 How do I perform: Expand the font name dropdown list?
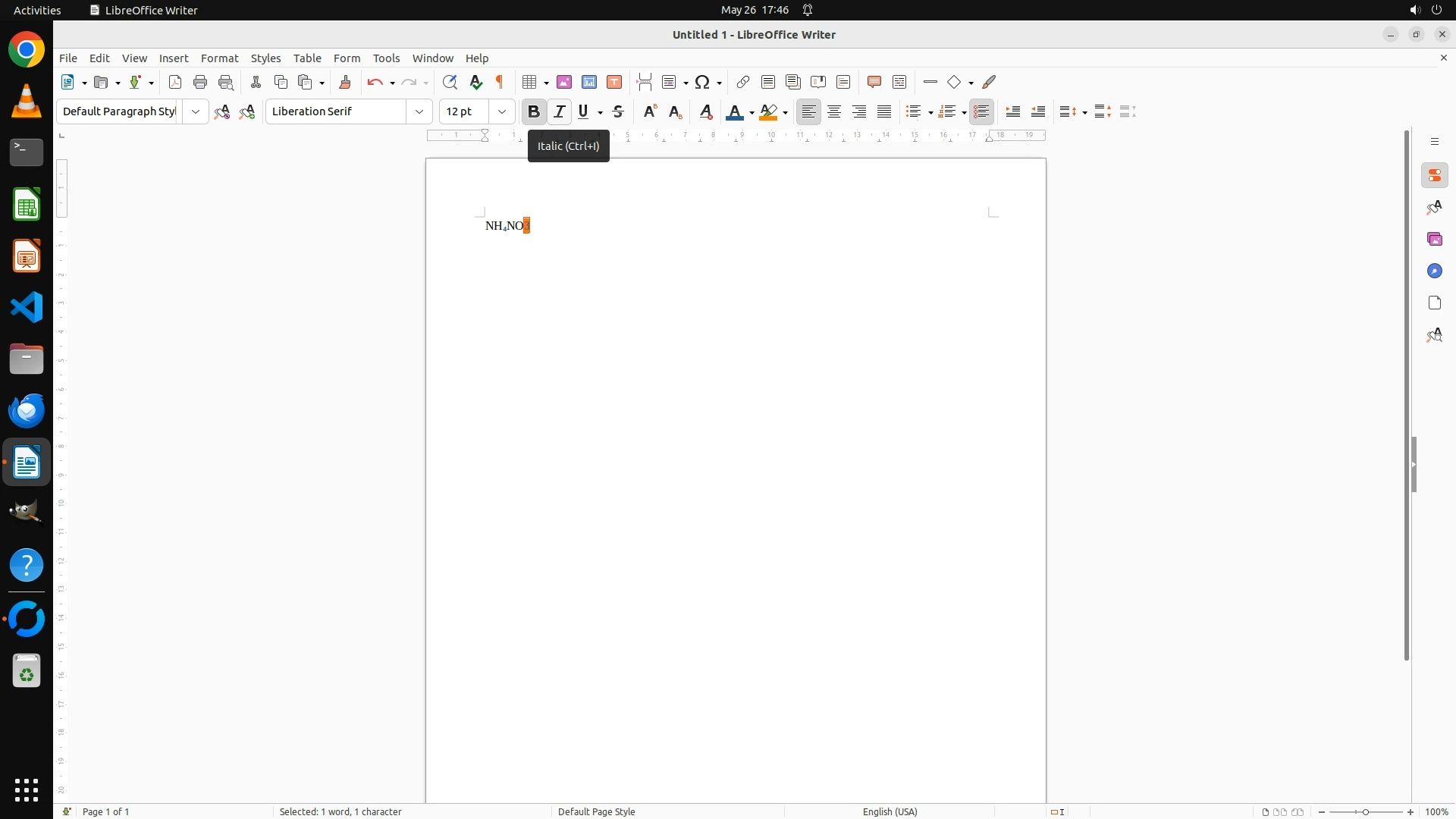[x=419, y=111]
